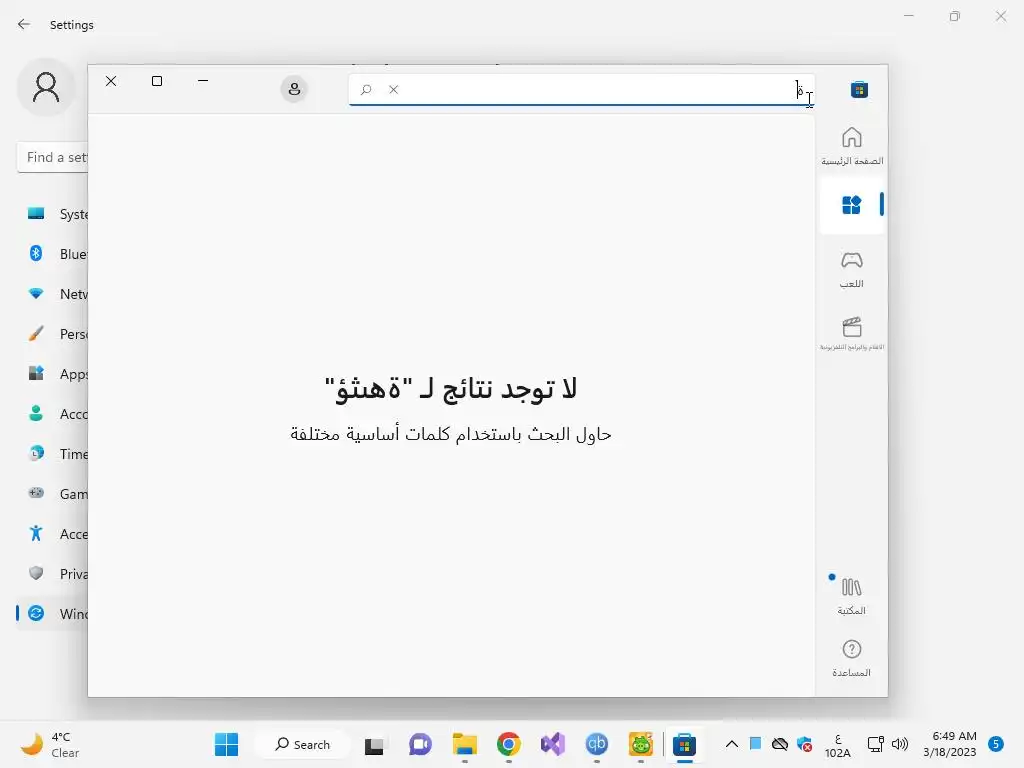Image resolution: width=1024 pixels, height=768 pixels.
Task: Open the Windows Start menu
Action: click(227, 744)
